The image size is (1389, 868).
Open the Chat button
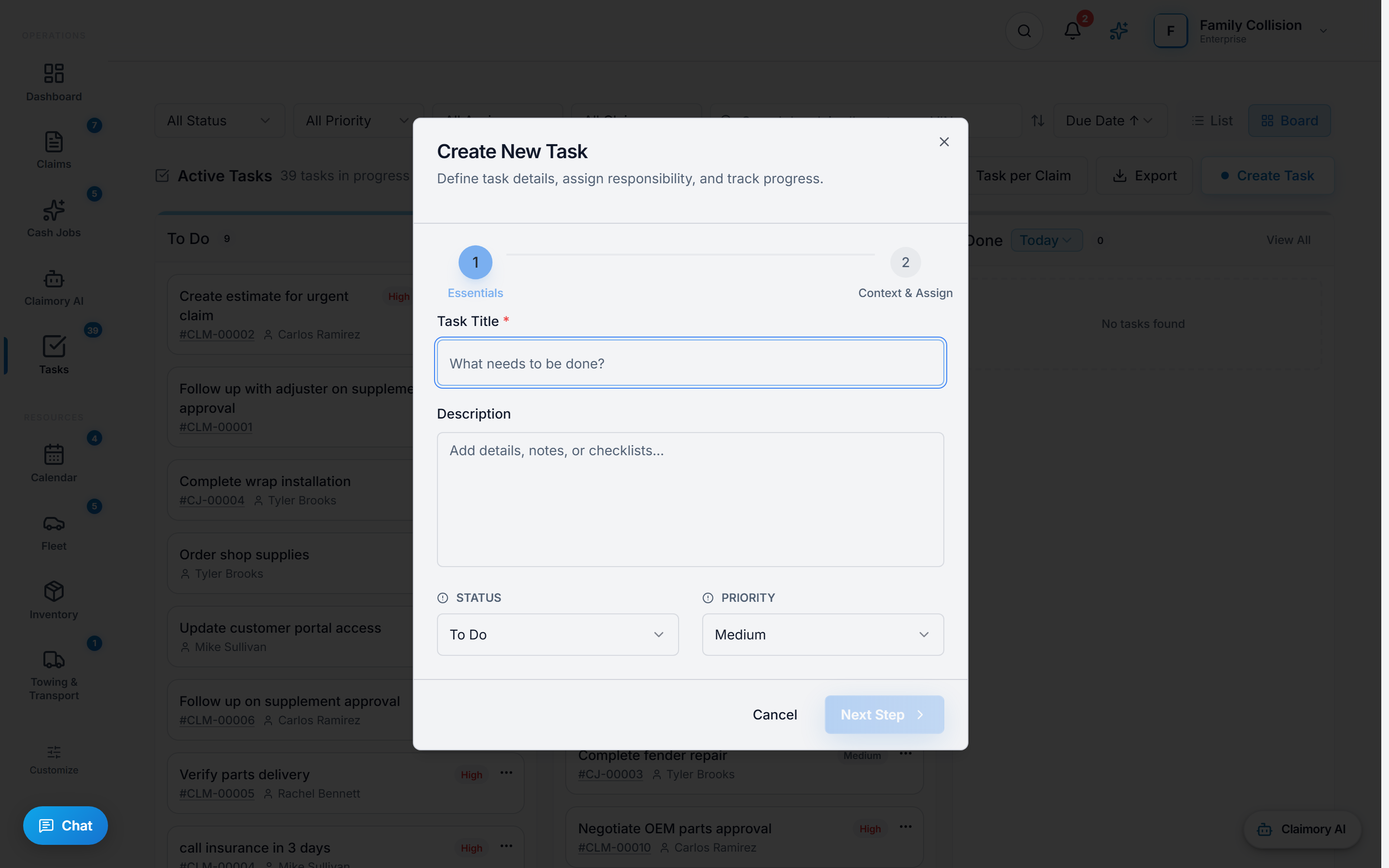[x=65, y=825]
